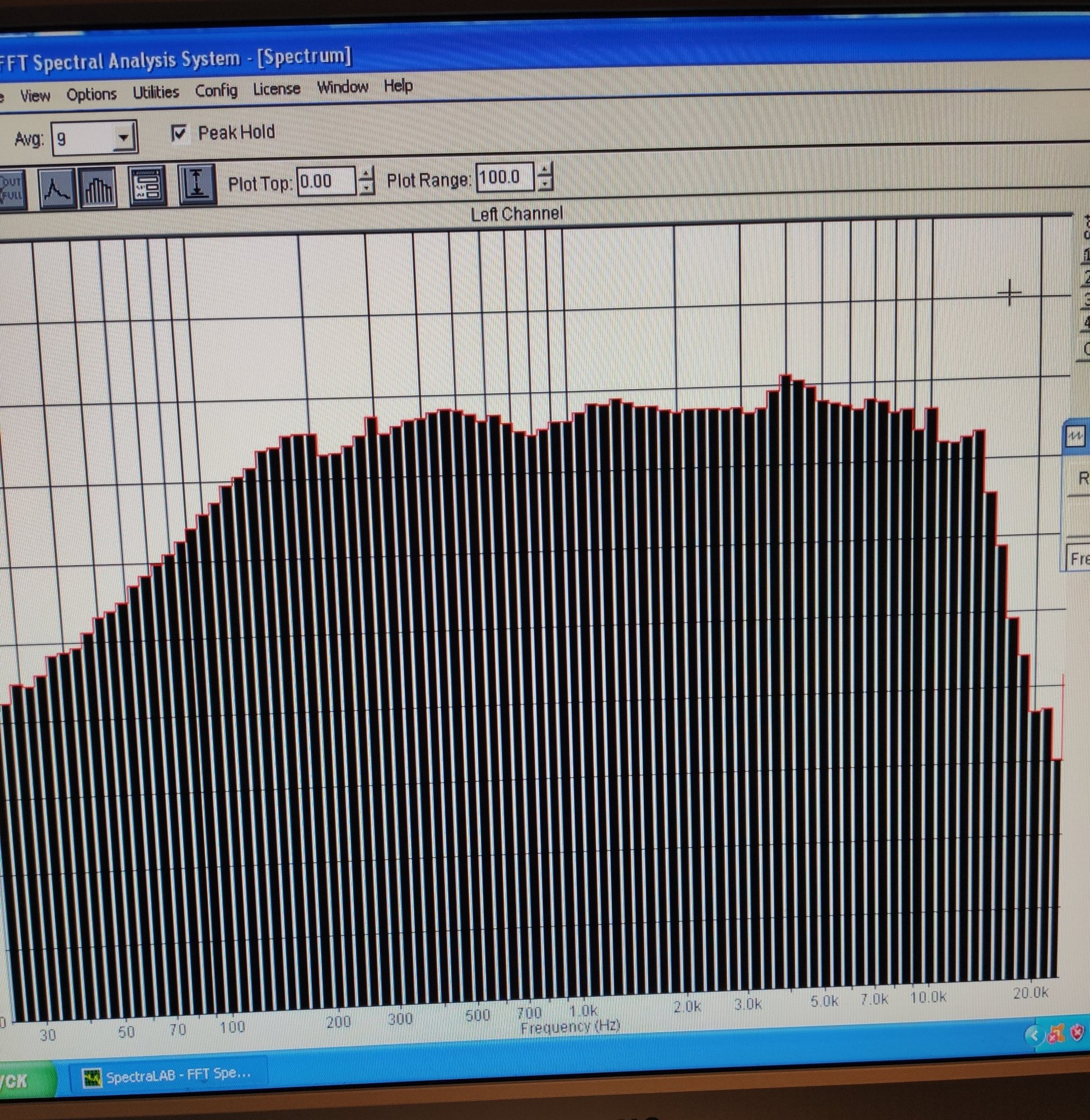Open the Options menu
Image resolution: width=1090 pixels, height=1120 pixels.
pos(92,94)
